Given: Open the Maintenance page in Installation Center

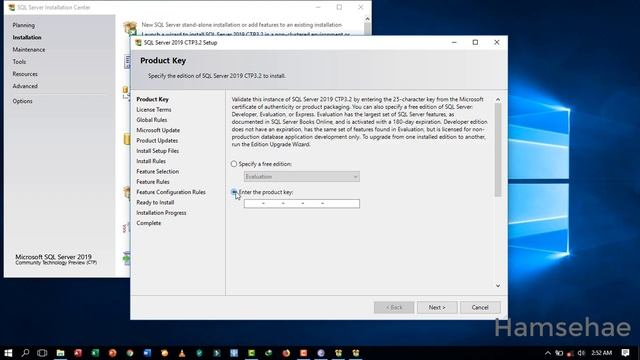Looking at the screenshot, I should (x=29, y=50).
